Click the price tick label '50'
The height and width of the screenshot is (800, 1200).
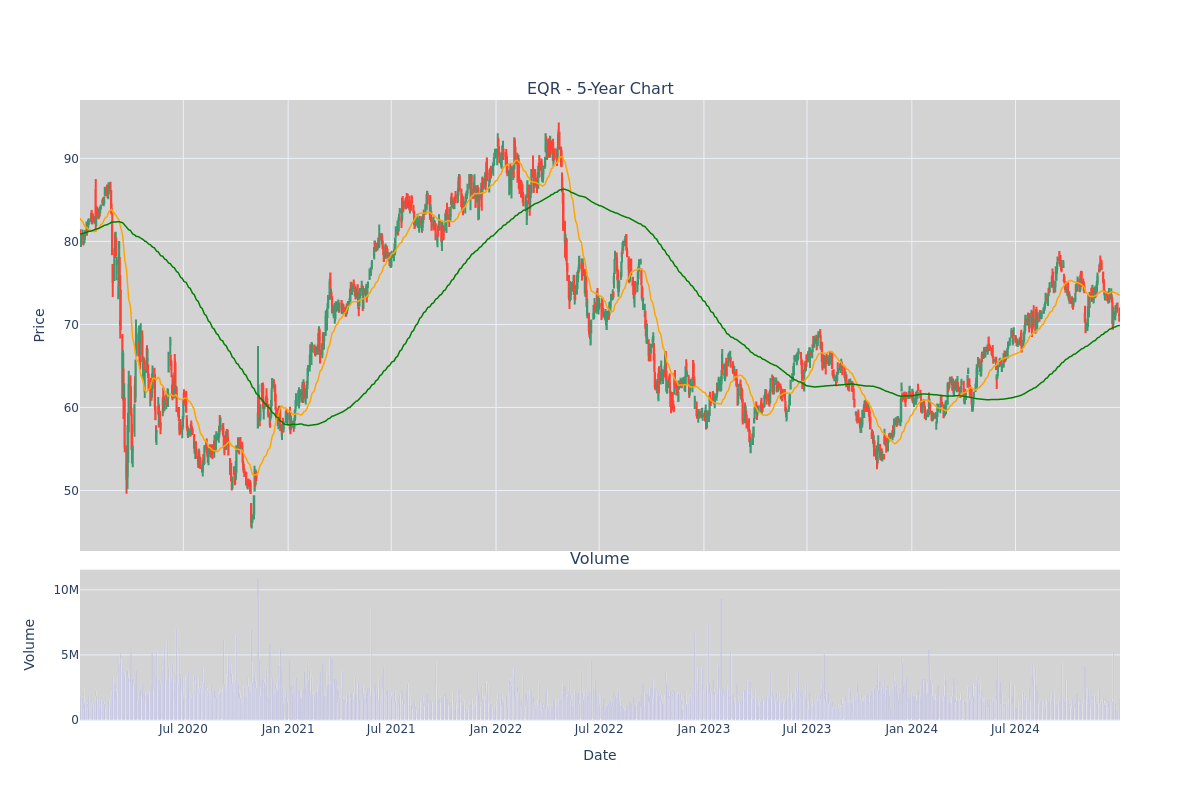tap(71, 490)
